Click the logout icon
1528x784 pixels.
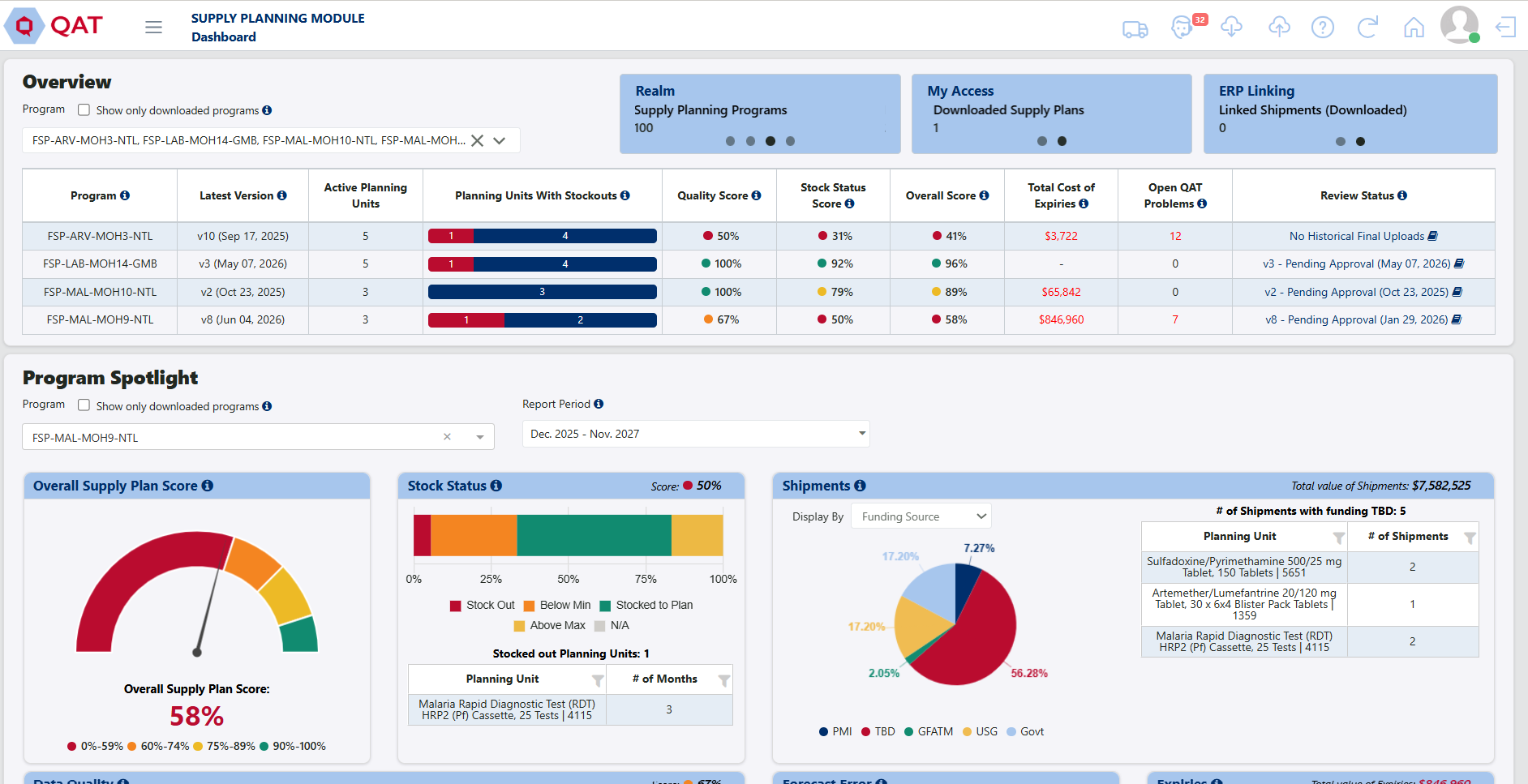pyautogui.click(x=1505, y=28)
